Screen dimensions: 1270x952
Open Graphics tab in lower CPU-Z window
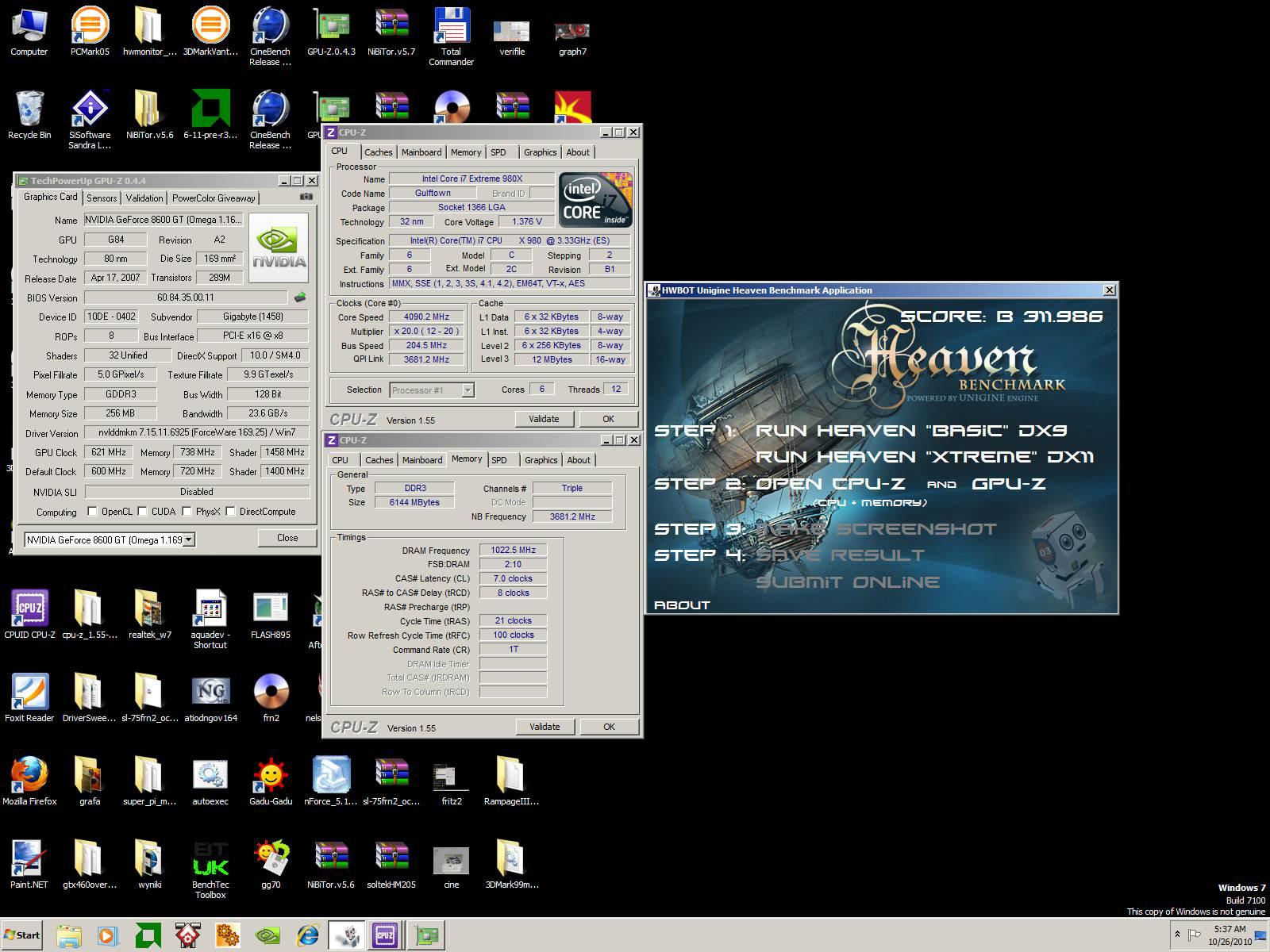[541, 460]
